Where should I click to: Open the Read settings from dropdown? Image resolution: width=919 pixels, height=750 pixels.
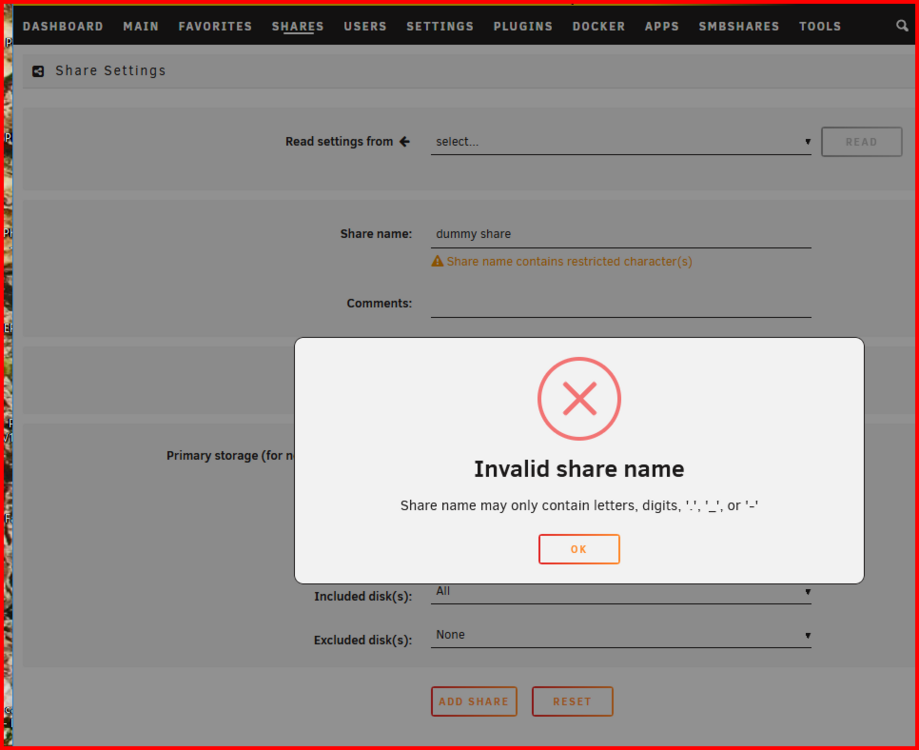tap(621, 142)
